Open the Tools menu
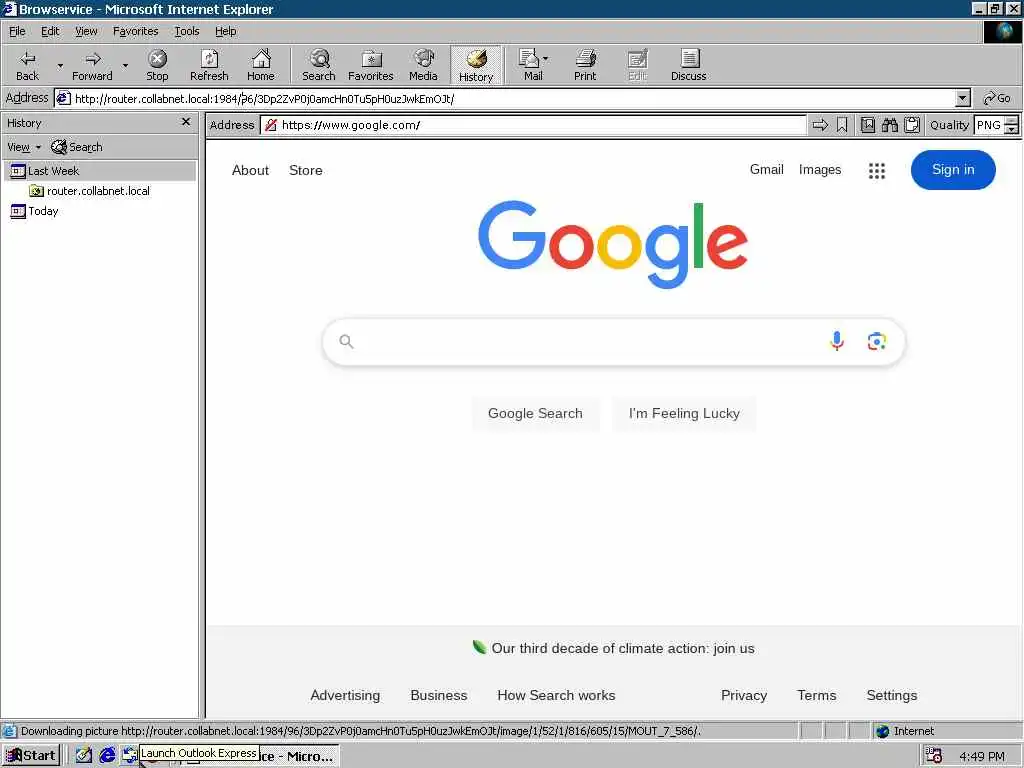Viewport: 1024px width, 768px height. (x=187, y=31)
